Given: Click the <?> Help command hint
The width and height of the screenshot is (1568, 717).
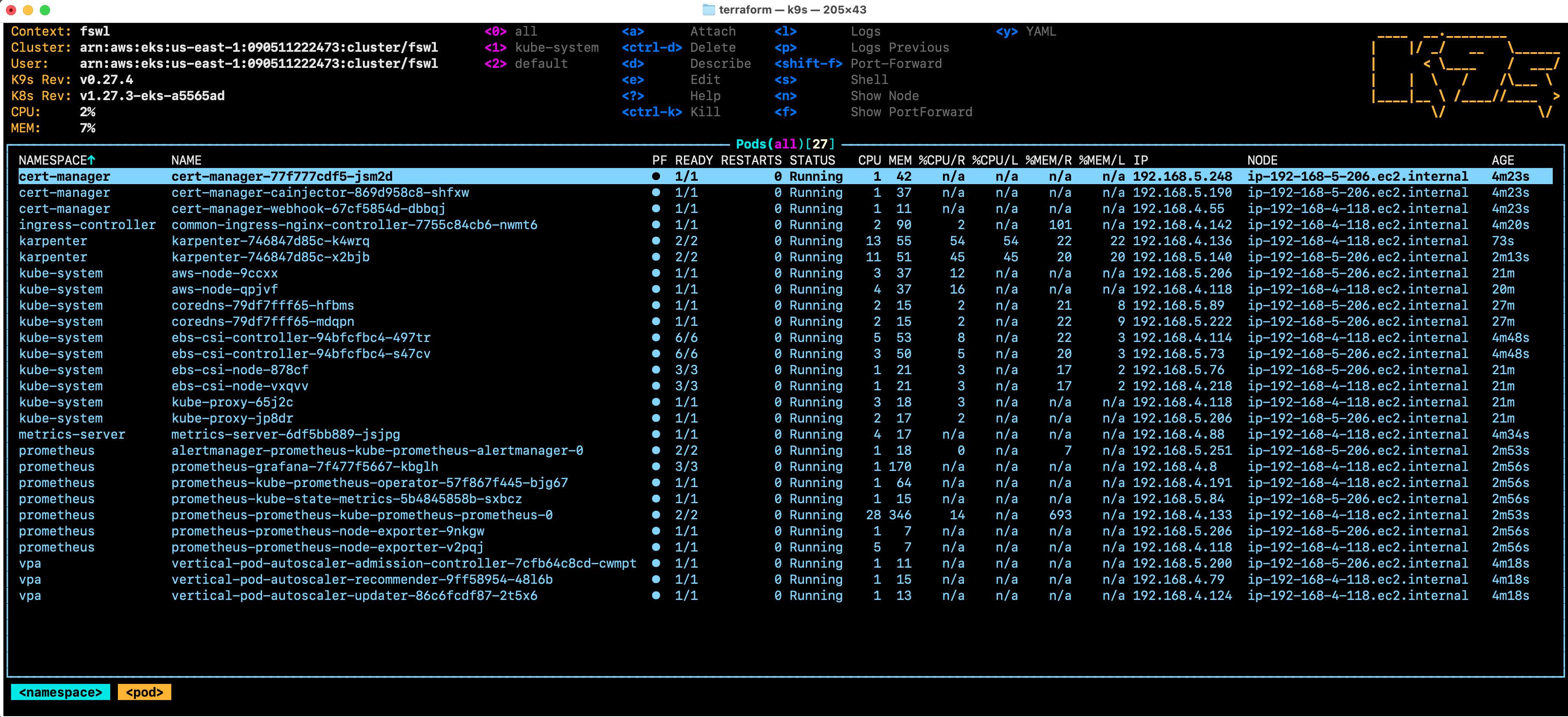Looking at the screenshot, I should (671, 95).
